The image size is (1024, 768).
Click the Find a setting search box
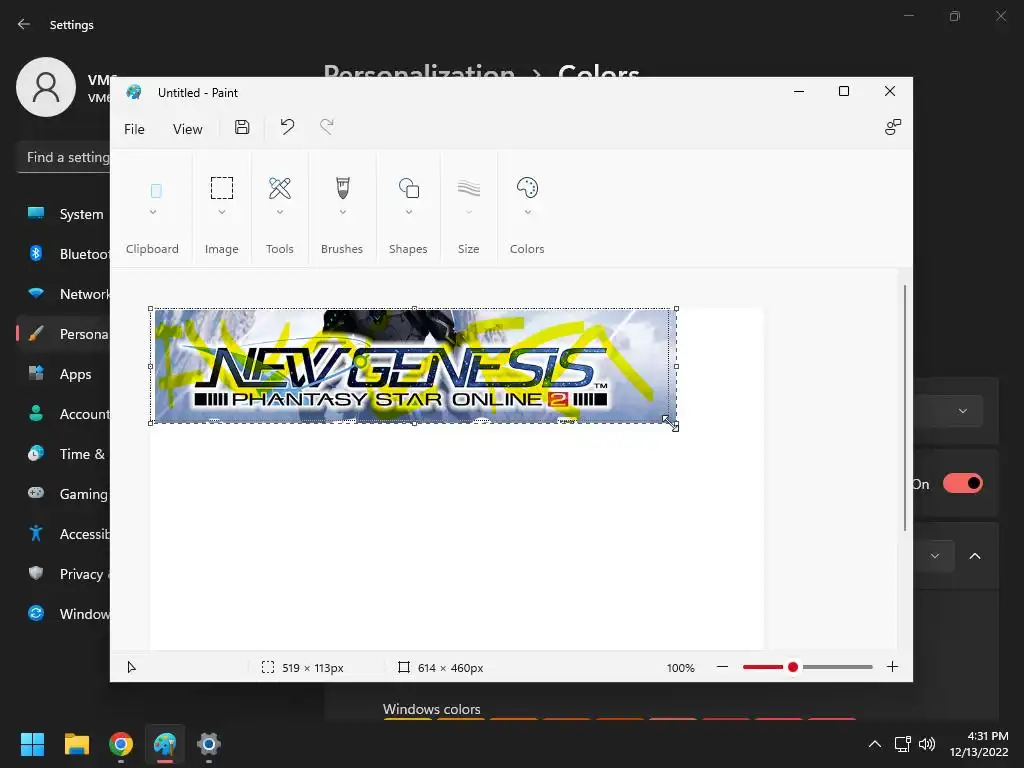click(x=64, y=157)
